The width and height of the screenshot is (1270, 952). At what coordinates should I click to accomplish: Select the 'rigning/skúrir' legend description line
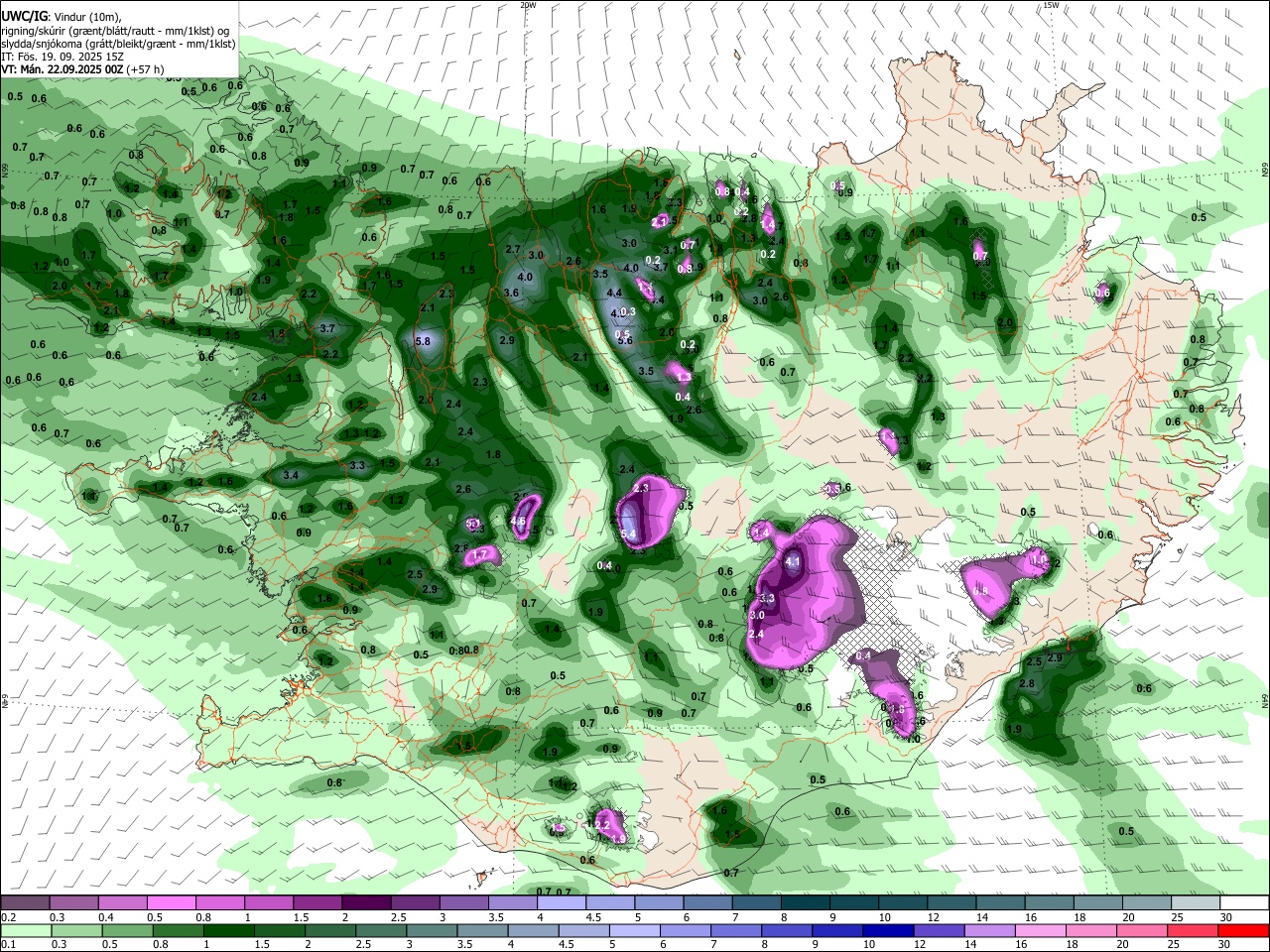pos(115,31)
